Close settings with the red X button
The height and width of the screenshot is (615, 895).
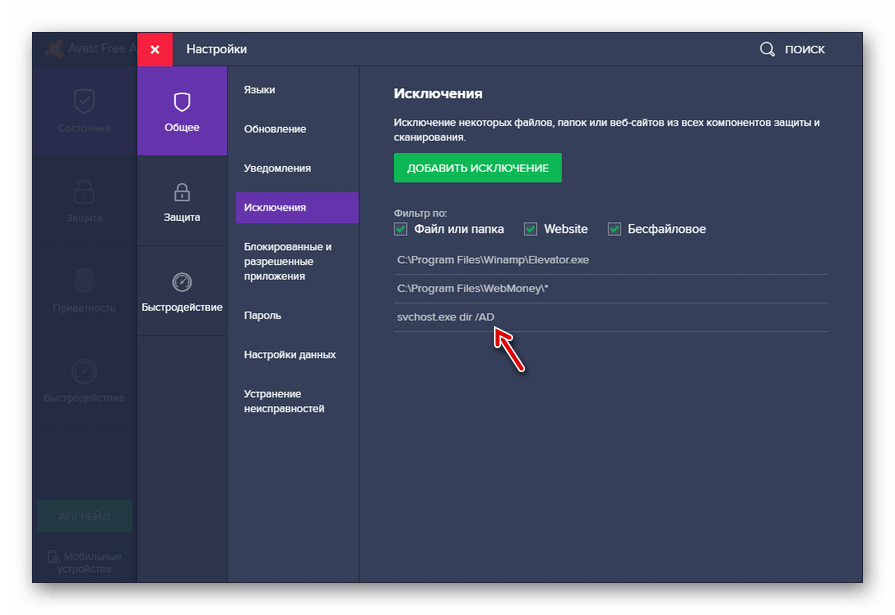point(155,49)
